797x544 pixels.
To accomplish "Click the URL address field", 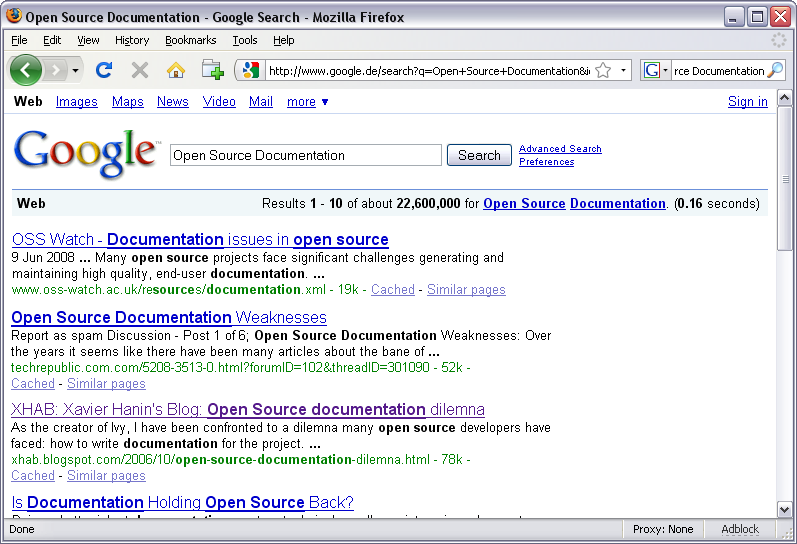I will (430, 71).
